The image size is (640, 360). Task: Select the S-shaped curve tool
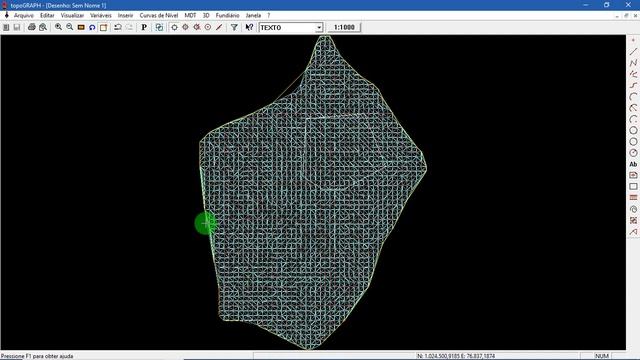[633, 85]
